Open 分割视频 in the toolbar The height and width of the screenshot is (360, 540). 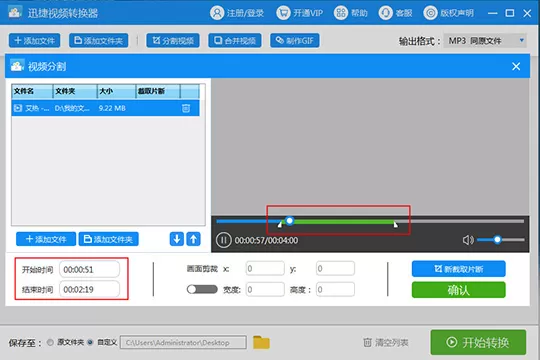pyautogui.click(x=173, y=41)
